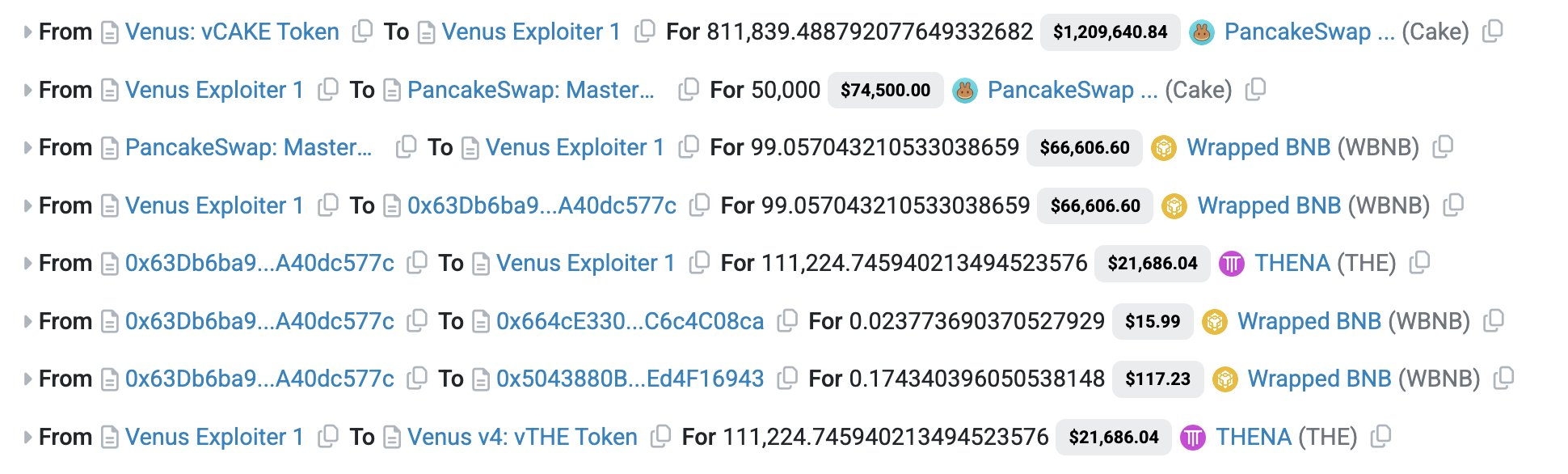Click the $74,500.00 value badge

885,90
